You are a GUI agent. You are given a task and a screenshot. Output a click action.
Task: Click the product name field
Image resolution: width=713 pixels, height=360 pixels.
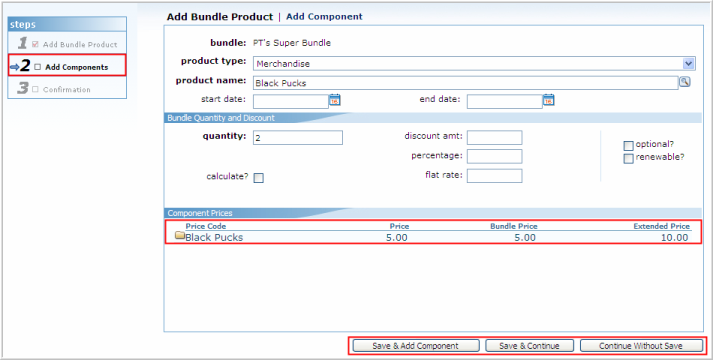point(466,83)
